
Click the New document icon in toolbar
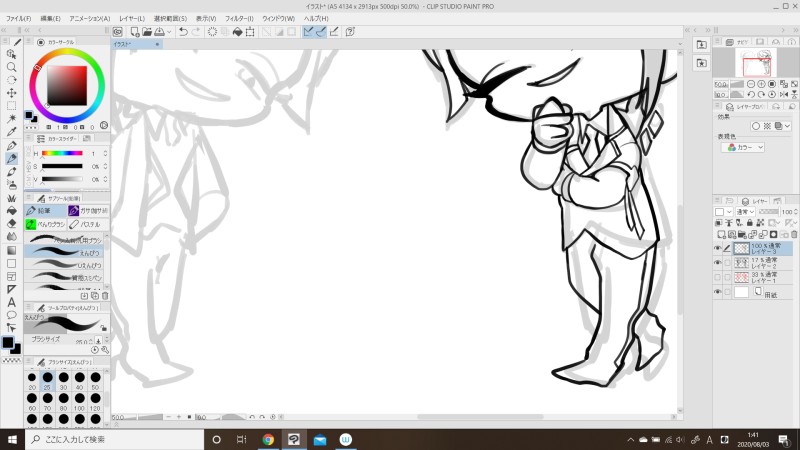click(135, 32)
